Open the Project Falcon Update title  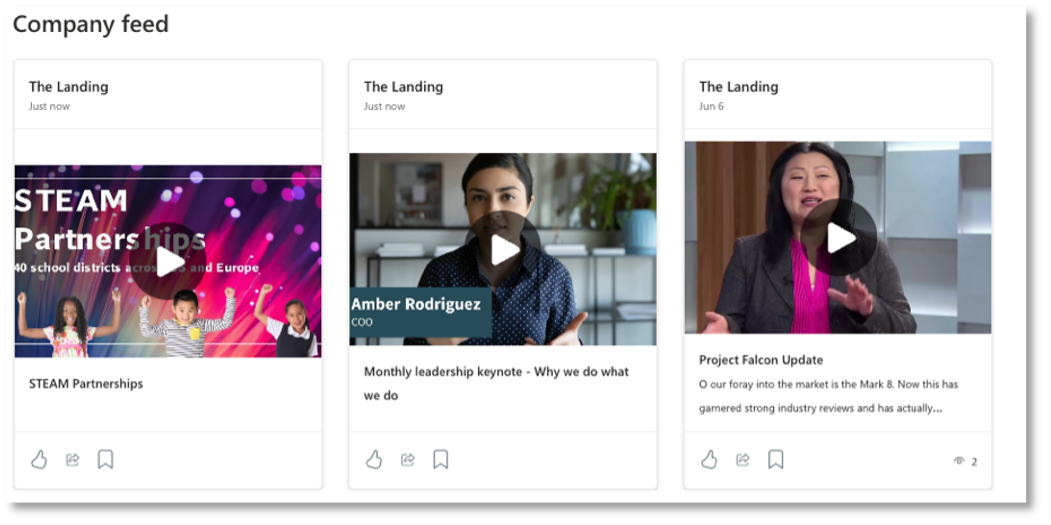pyautogui.click(x=761, y=360)
